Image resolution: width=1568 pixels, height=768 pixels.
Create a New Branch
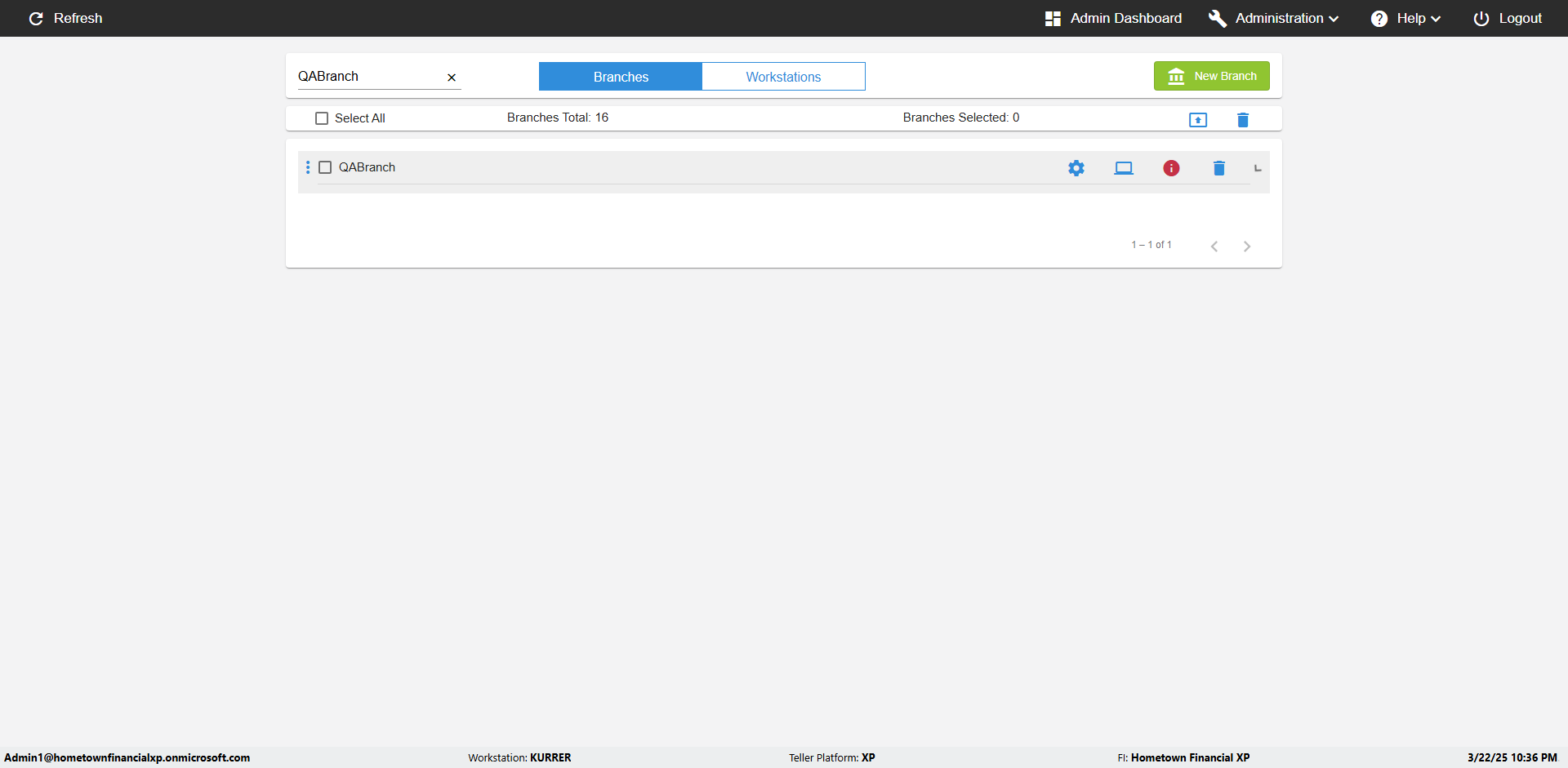coord(1212,76)
